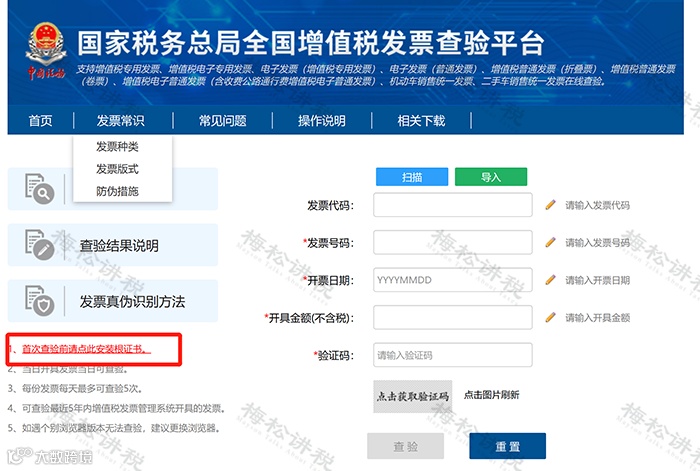700x471 pixels.
Task: Click the blue 扫描 button
Action: pyautogui.click(x=412, y=177)
